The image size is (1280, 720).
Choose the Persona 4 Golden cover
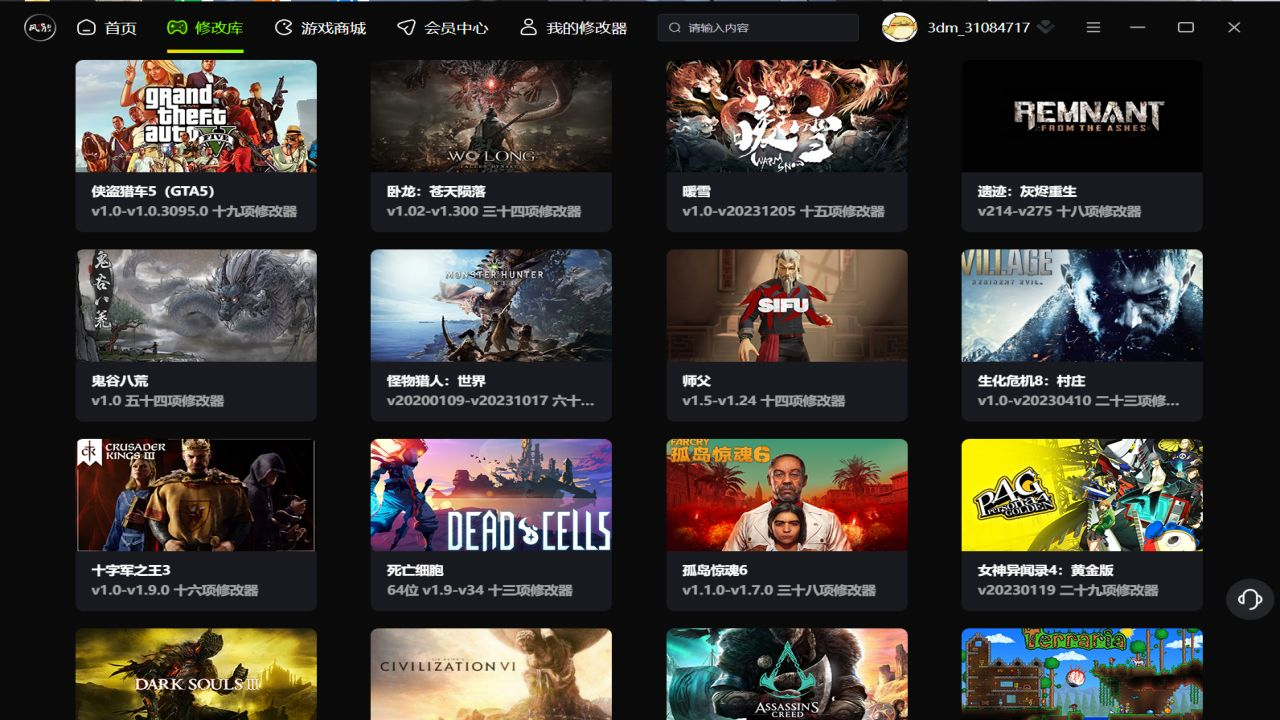1082,495
